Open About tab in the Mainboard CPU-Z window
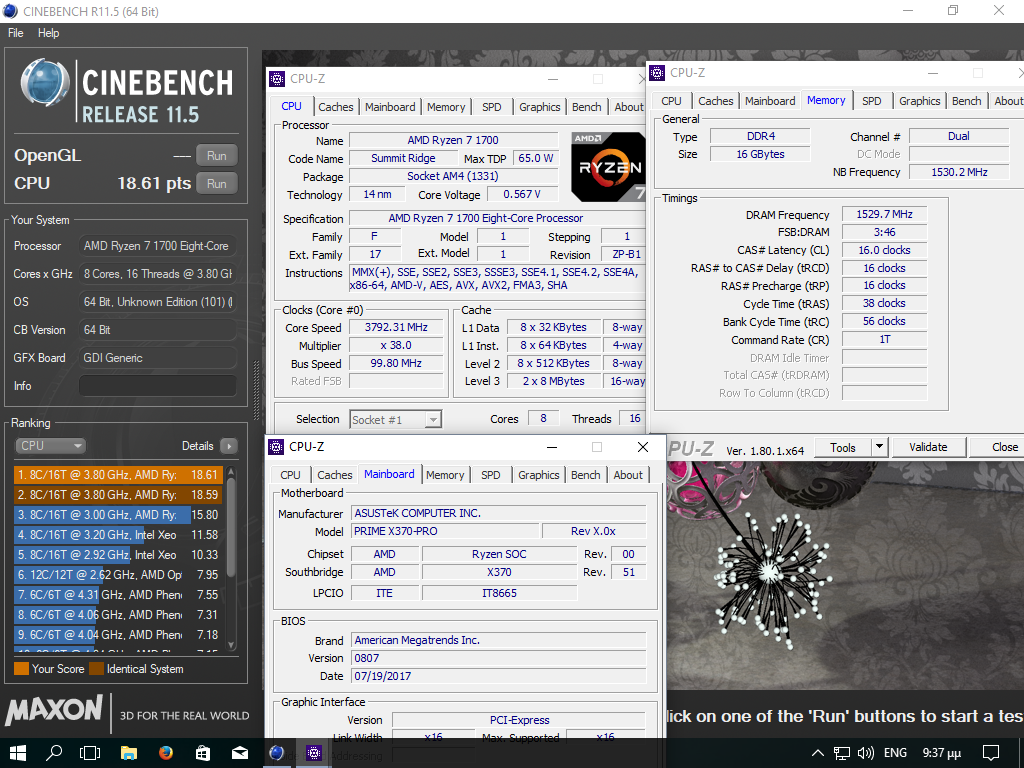1024x768 pixels. [x=628, y=475]
